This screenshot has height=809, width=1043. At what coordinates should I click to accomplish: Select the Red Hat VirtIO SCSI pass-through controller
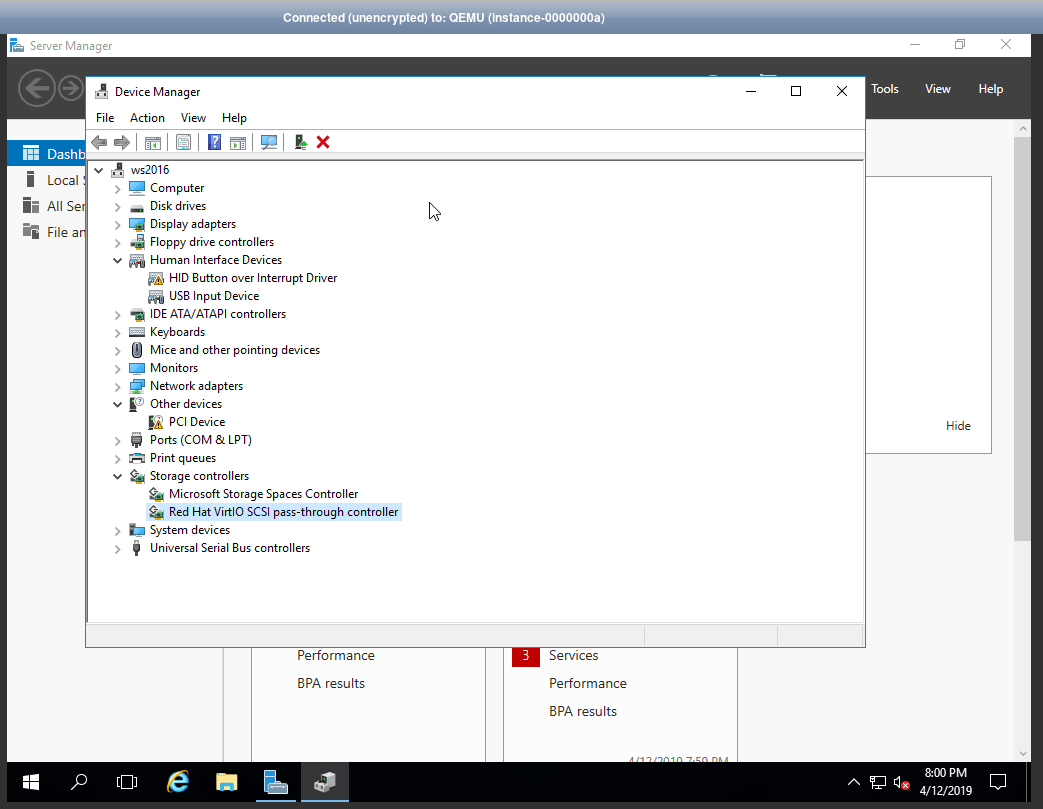click(285, 511)
